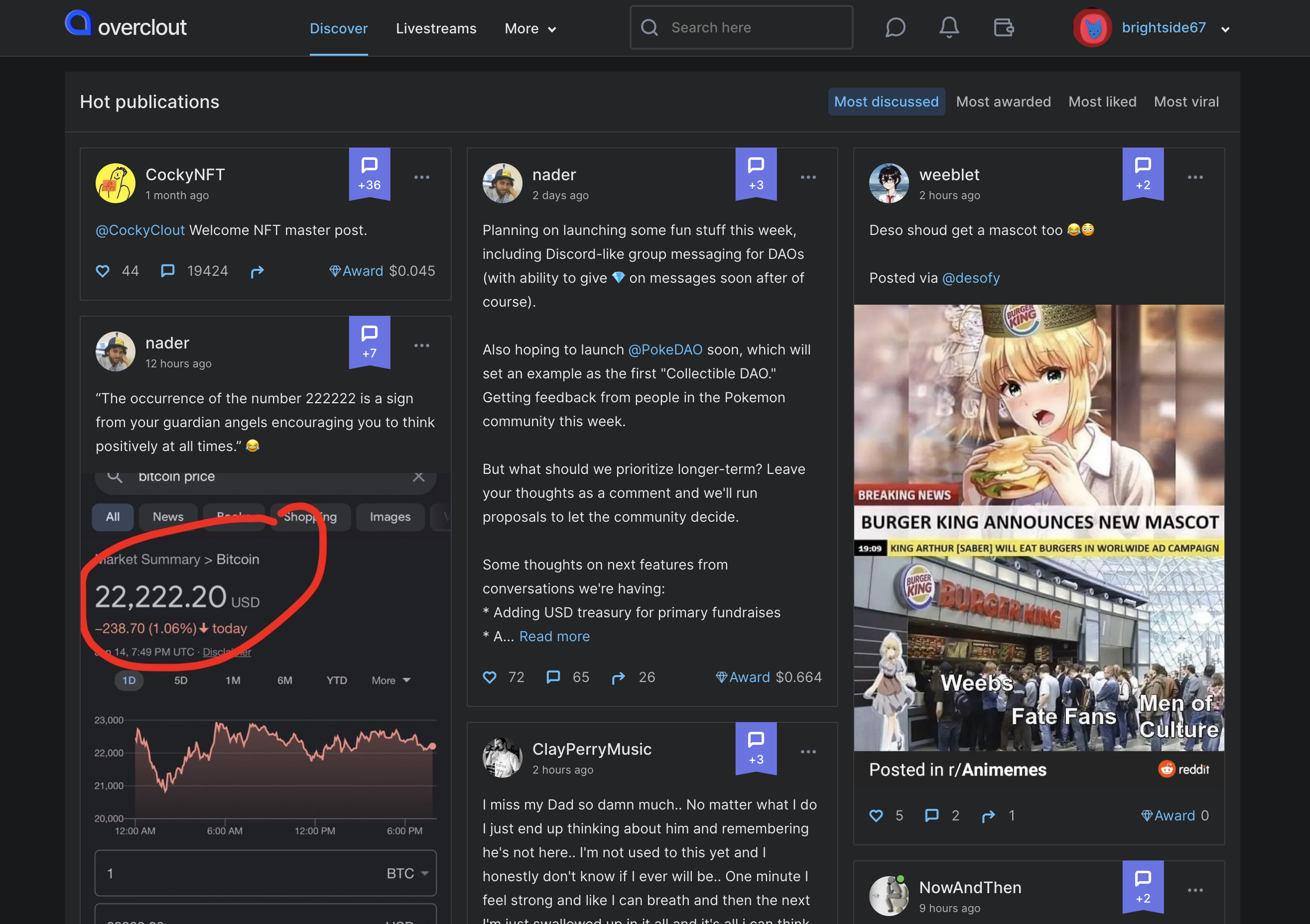This screenshot has width=1310, height=924.
Task: Open CockyNFT's avatar picture
Action: [115, 183]
